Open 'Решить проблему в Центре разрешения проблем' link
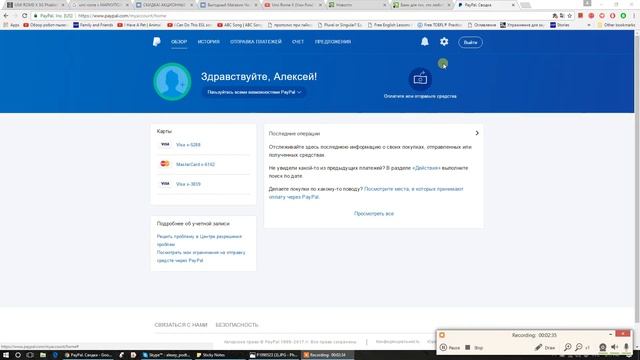The height and width of the screenshot is (360, 640). (199, 240)
